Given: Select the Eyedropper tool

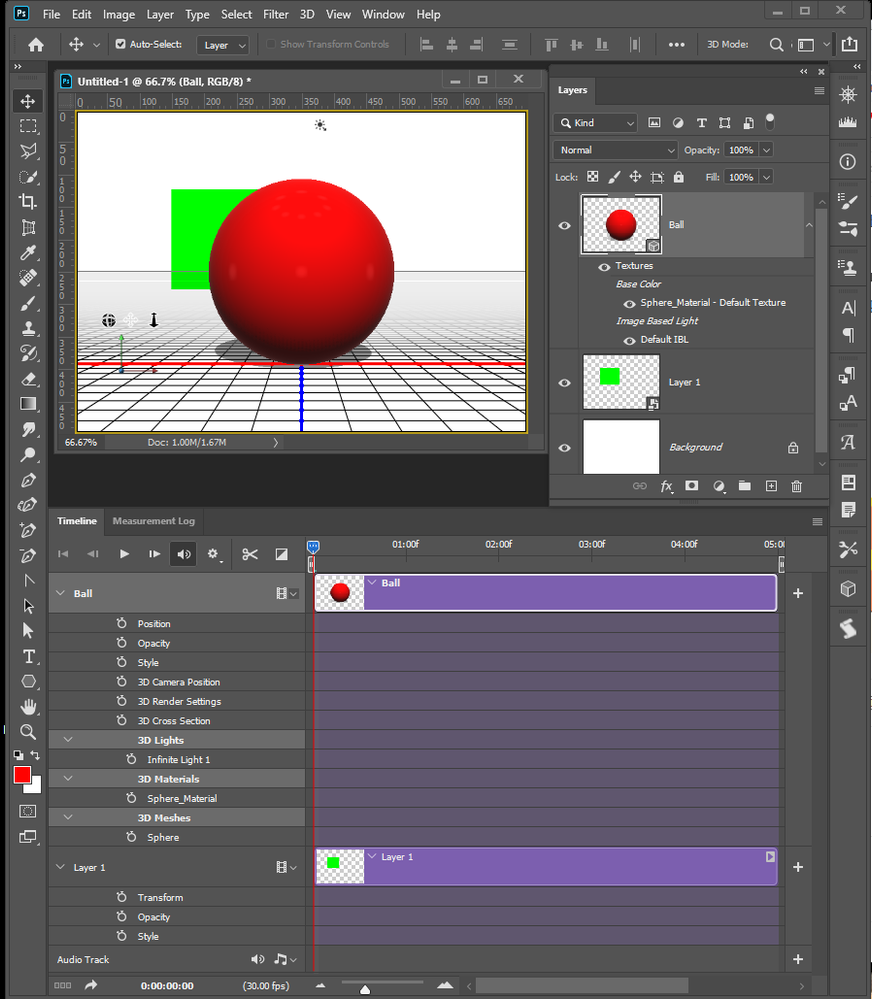Looking at the screenshot, I should pos(27,251).
